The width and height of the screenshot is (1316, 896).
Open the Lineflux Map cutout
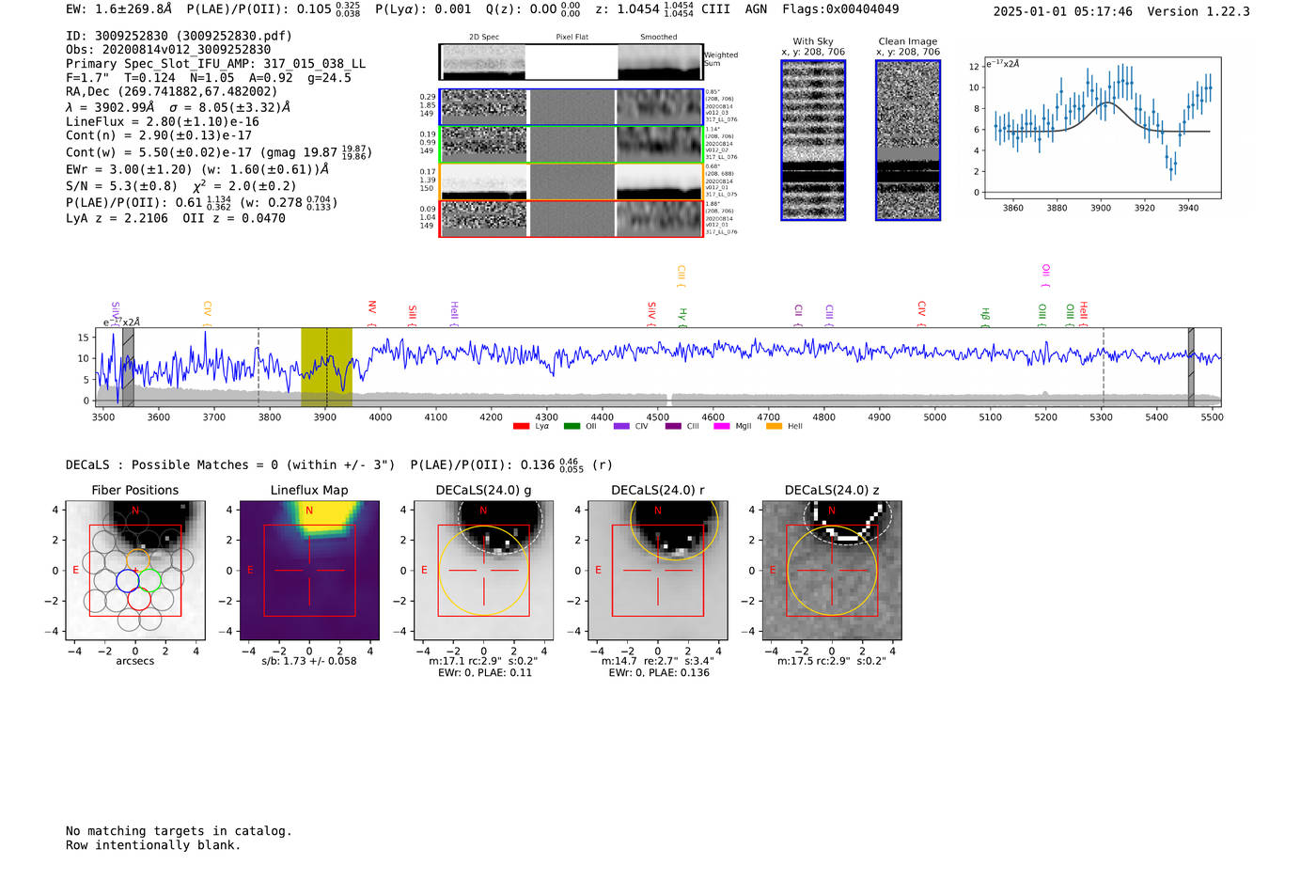[309, 570]
